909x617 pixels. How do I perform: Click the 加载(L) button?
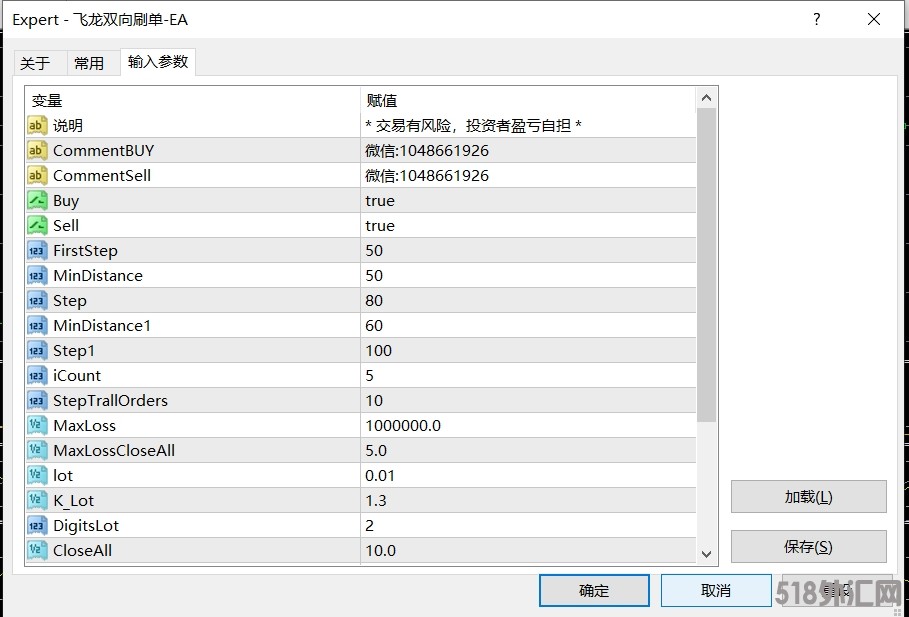(808, 496)
